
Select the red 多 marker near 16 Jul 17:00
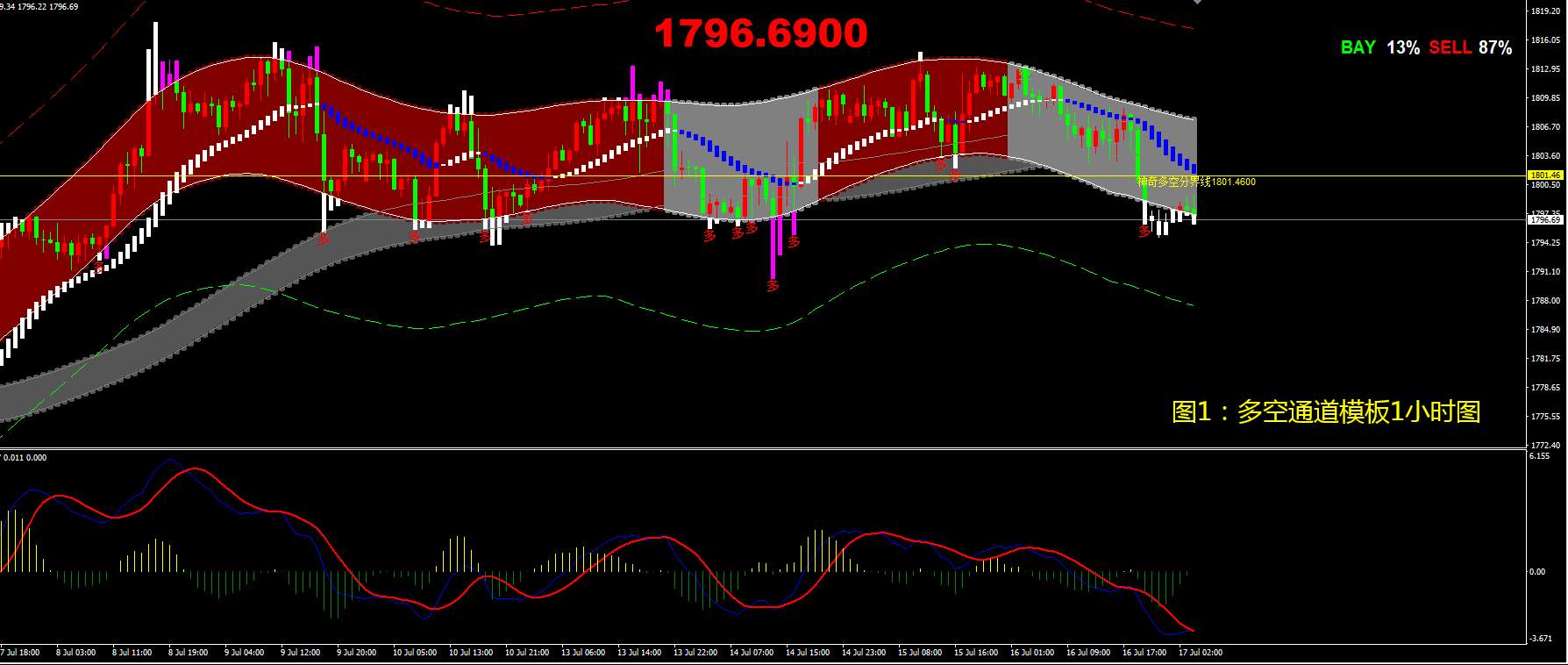[x=1144, y=232]
